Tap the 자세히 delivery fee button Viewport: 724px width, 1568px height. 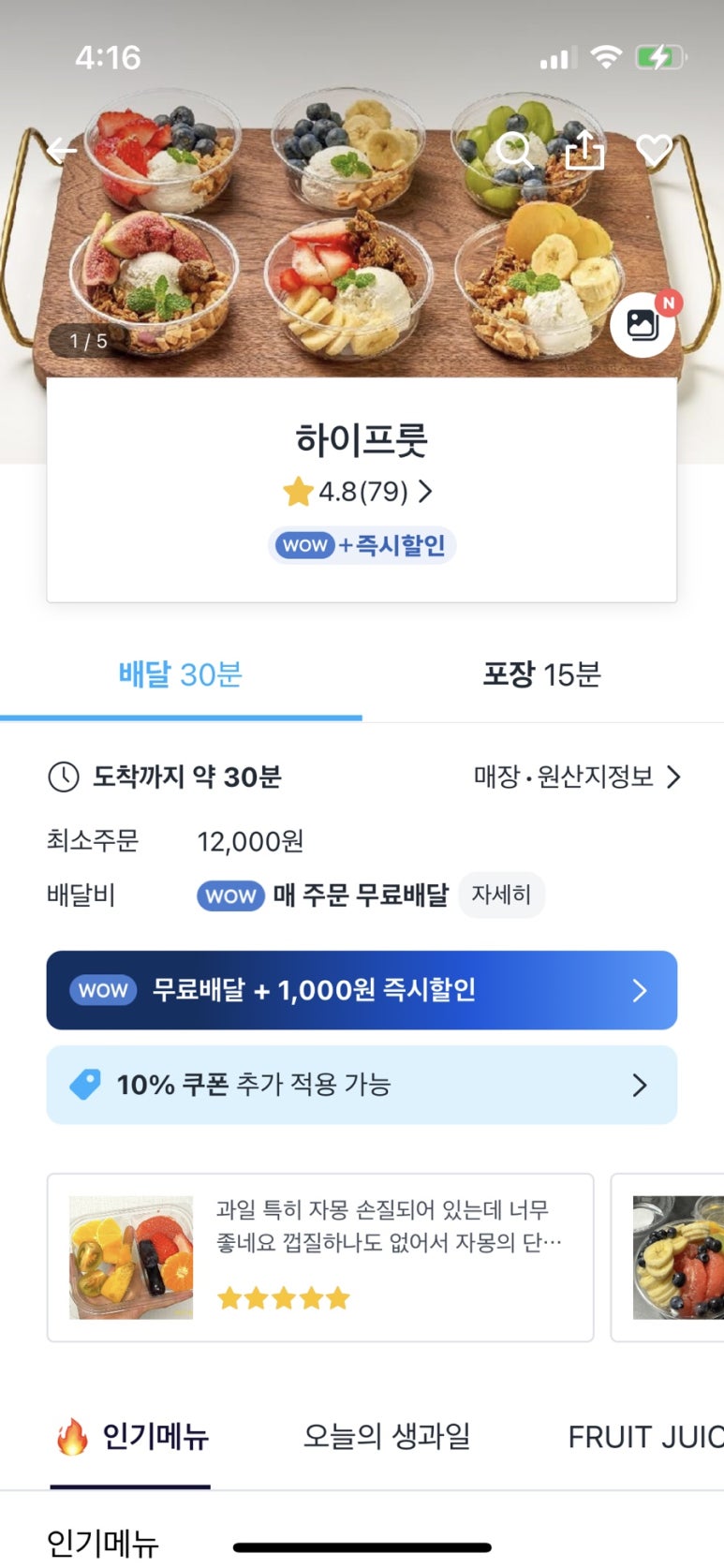pyautogui.click(x=501, y=895)
